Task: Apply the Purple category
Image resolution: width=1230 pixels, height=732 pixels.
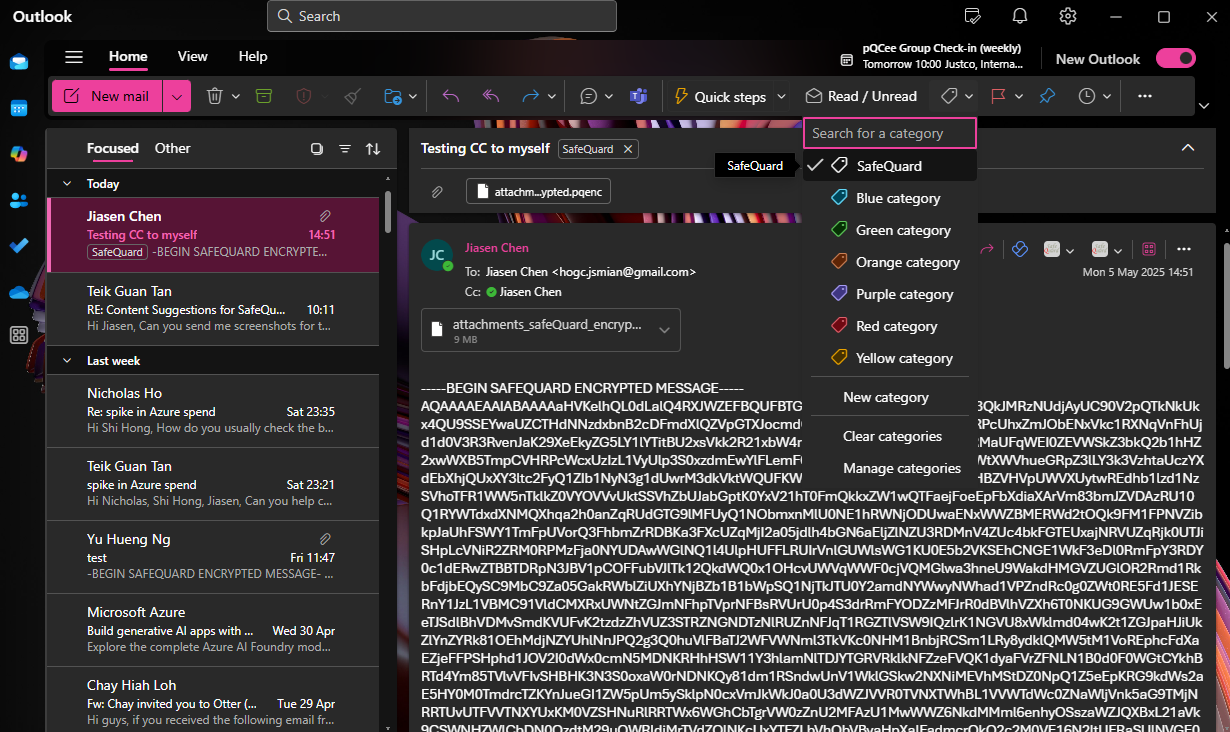Action: pos(890,294)
